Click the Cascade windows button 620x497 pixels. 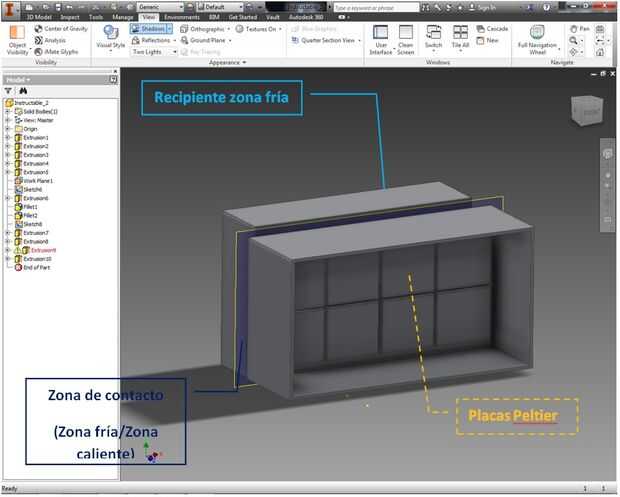click(492, 28)
